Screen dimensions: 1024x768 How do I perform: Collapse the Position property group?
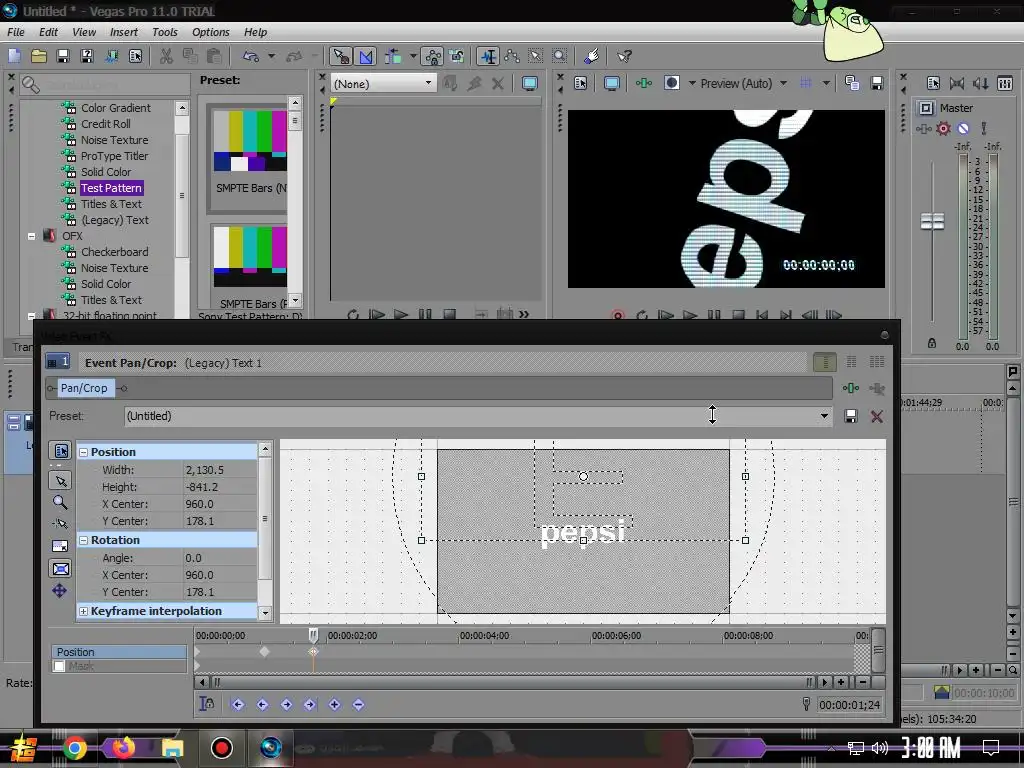pyautogui.click(x=84, y=452)
